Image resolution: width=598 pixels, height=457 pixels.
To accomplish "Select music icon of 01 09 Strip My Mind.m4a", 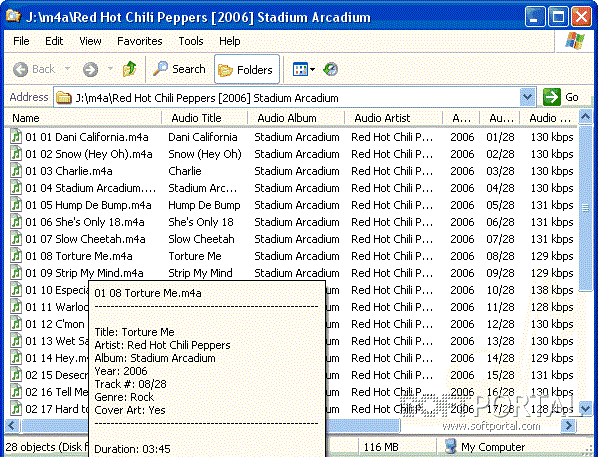I will [16, 273].
